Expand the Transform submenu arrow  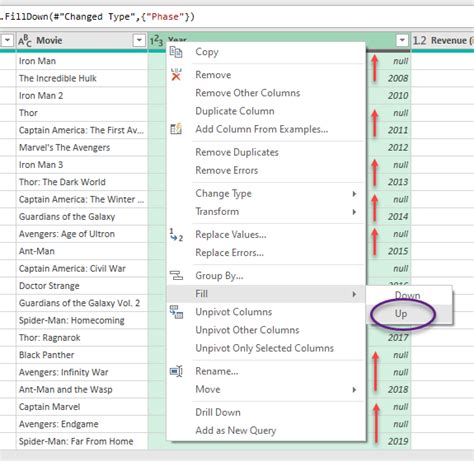pyautogui.click(x=354, y=212)
